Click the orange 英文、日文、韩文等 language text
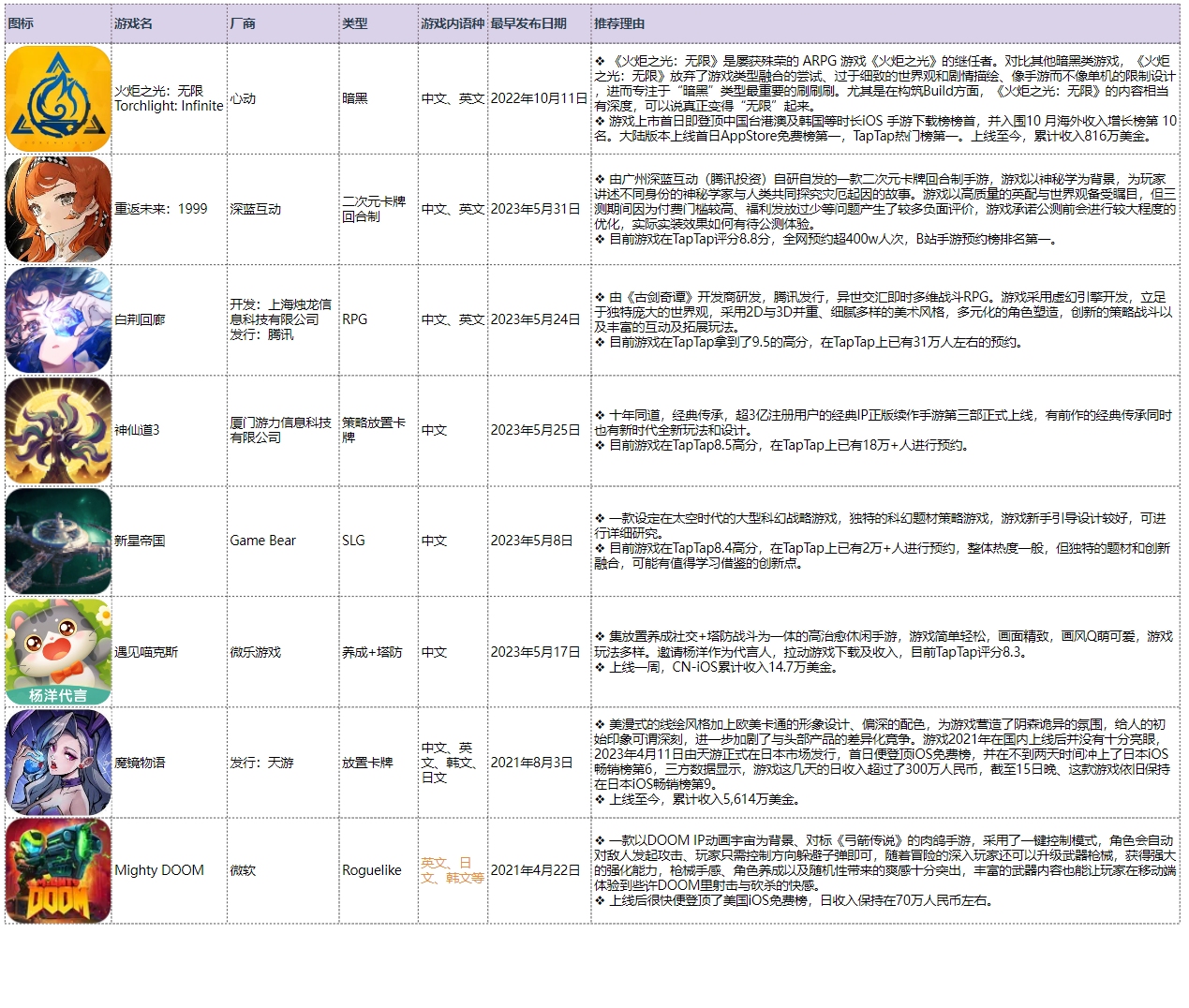 point(452,870)
